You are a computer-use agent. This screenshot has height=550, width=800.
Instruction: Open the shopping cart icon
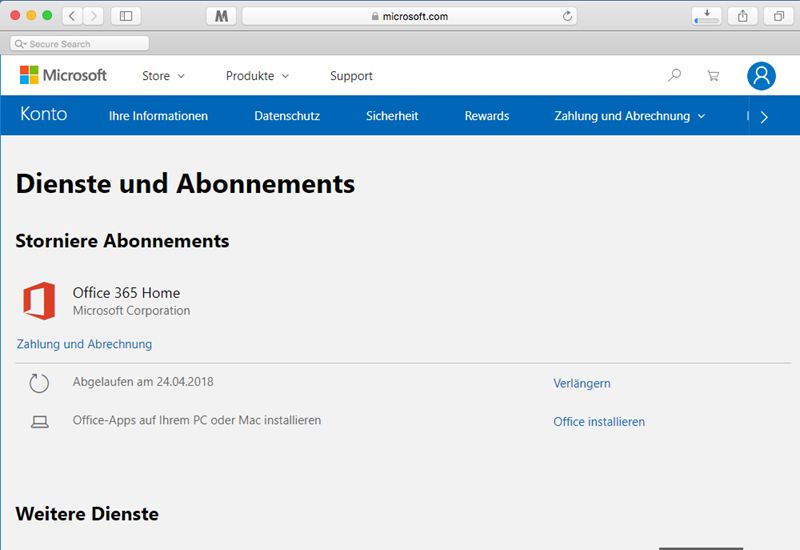[713, 76]
